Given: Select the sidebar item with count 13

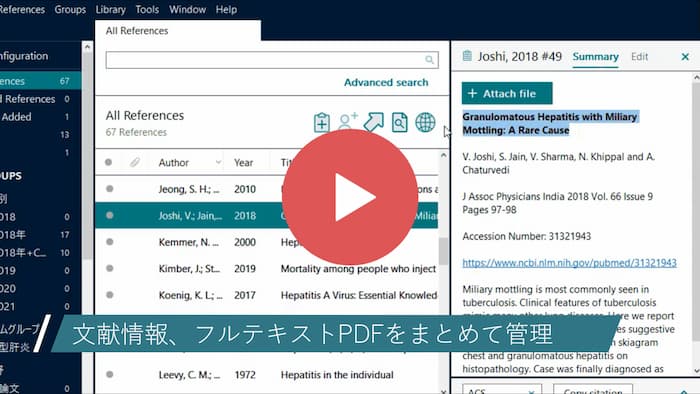Looking at the screenshot, I should tap(40, 134).
